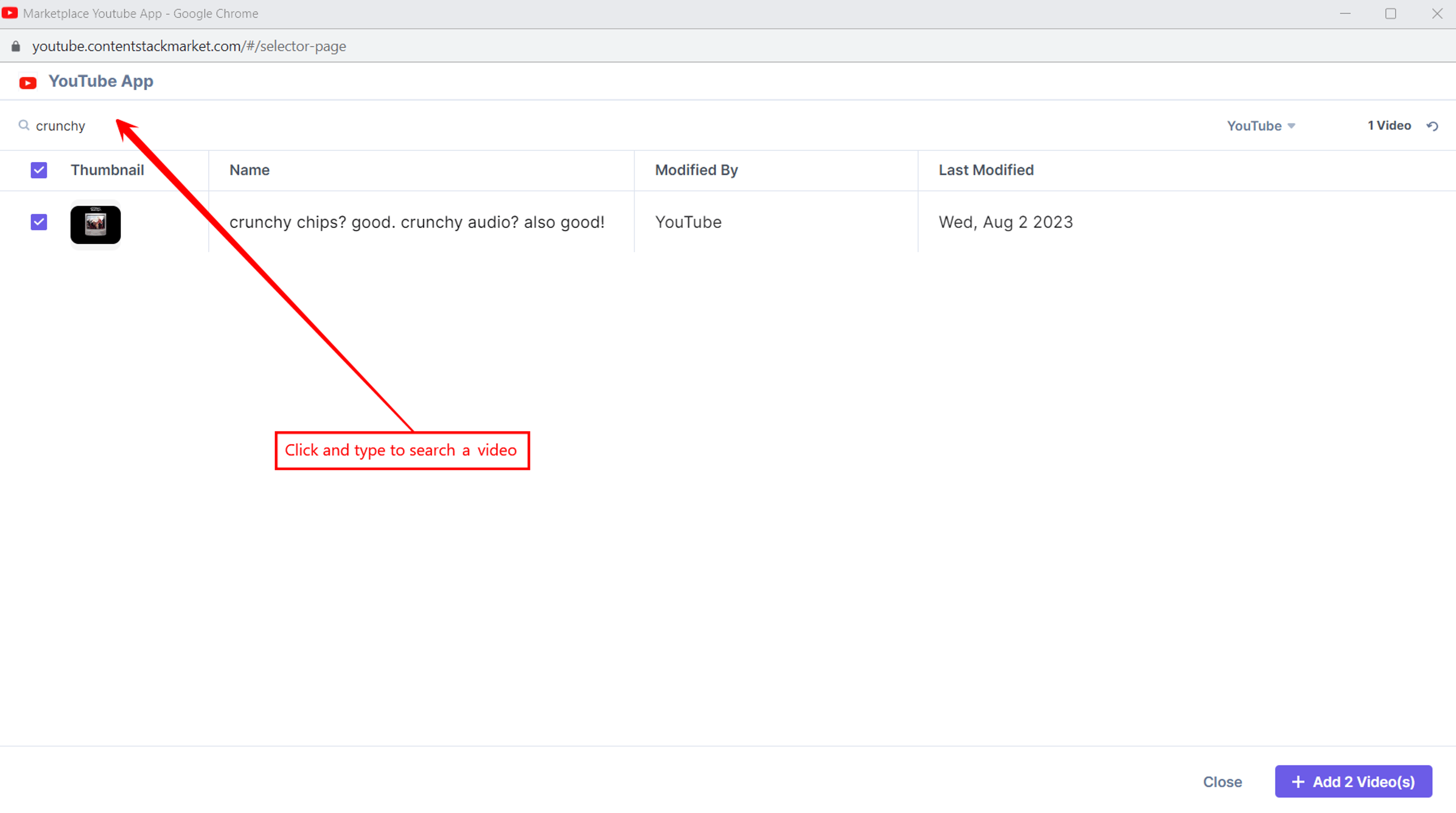Click the URL in the address bar
Viewport: 1456px width, 813px height.
tap(189, 46)
